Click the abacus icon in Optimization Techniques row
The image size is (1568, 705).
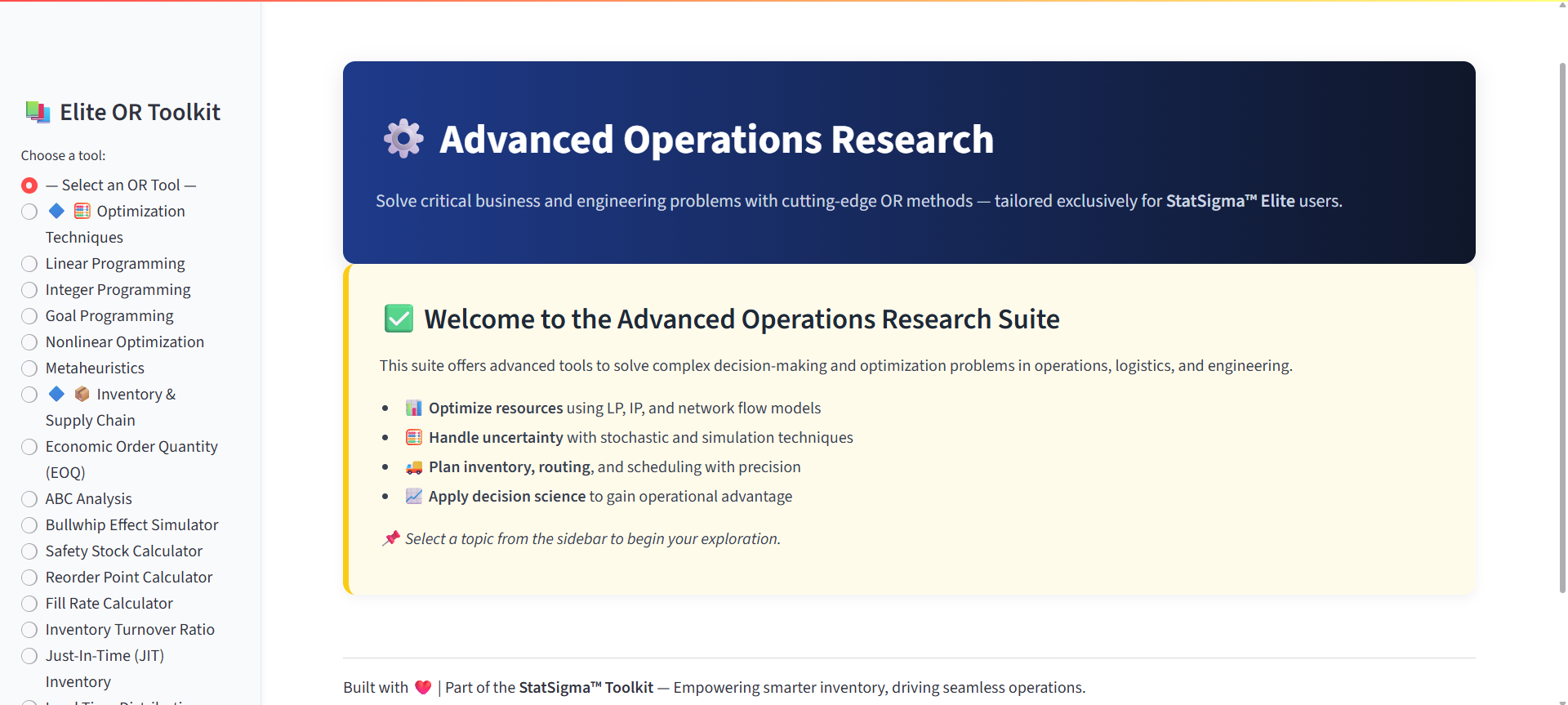82,211
